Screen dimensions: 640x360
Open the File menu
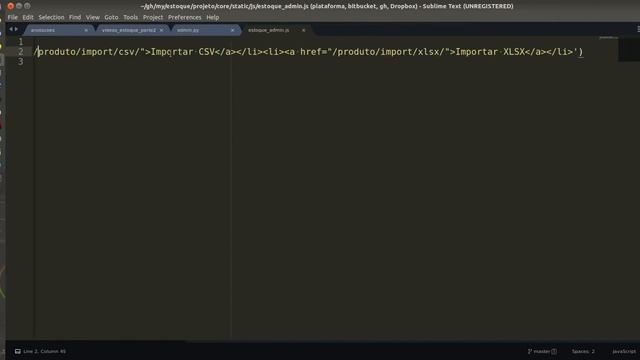(x=13, y=18)
